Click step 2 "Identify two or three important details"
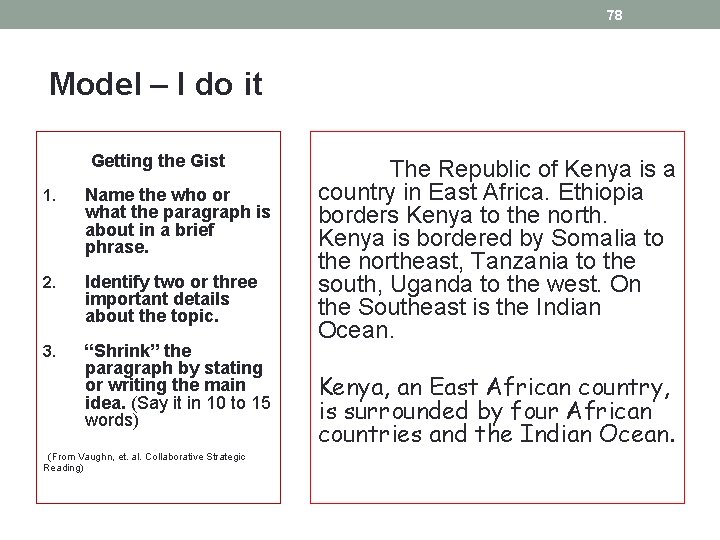720x540 pixels. (x=171, y=298)
